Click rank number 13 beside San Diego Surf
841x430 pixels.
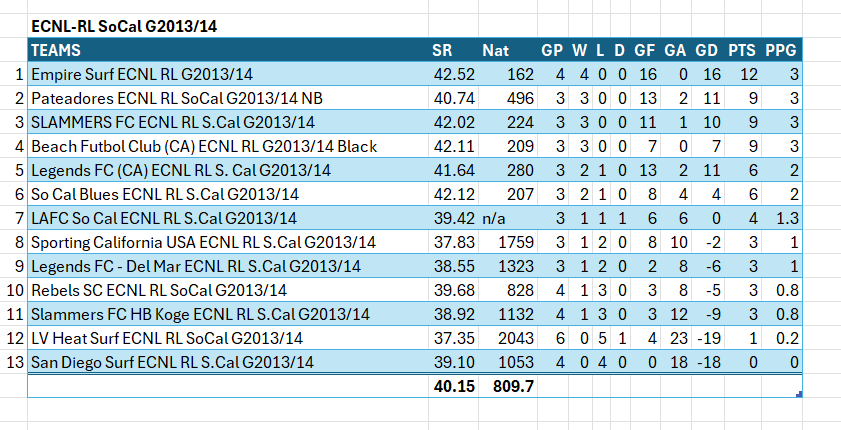point(15,362)
